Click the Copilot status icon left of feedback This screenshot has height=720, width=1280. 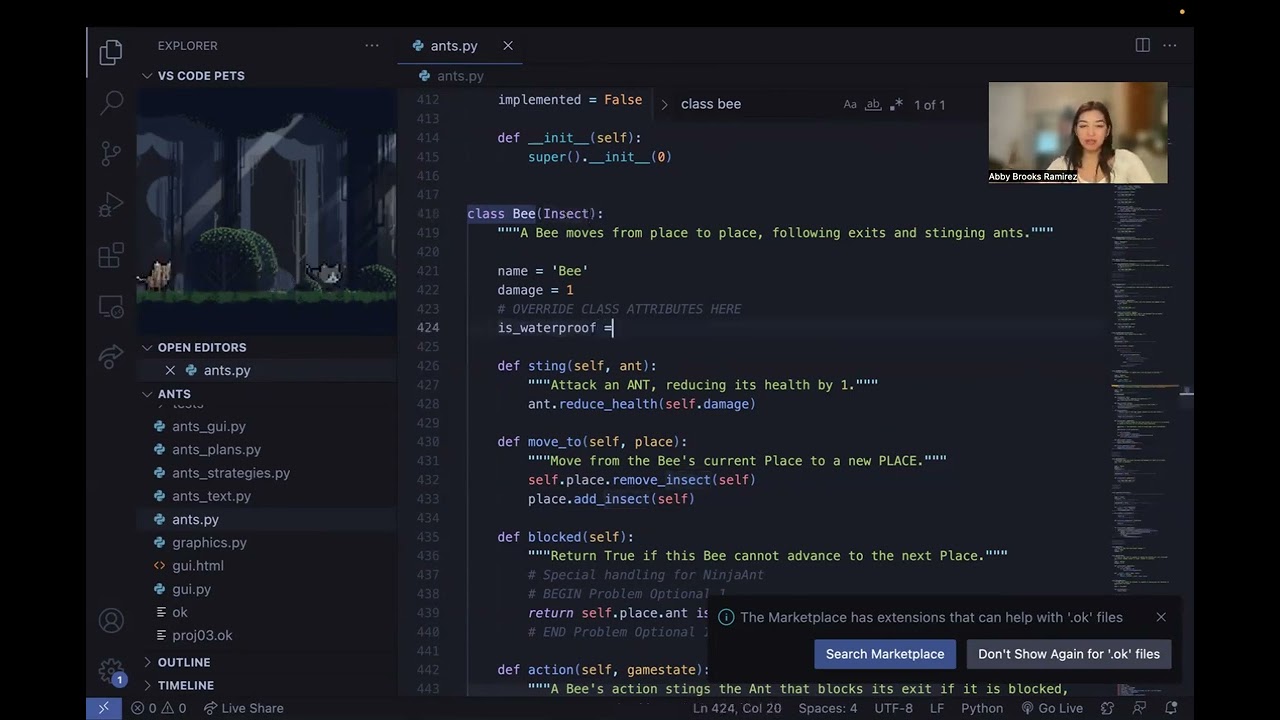click(1107, 708)
